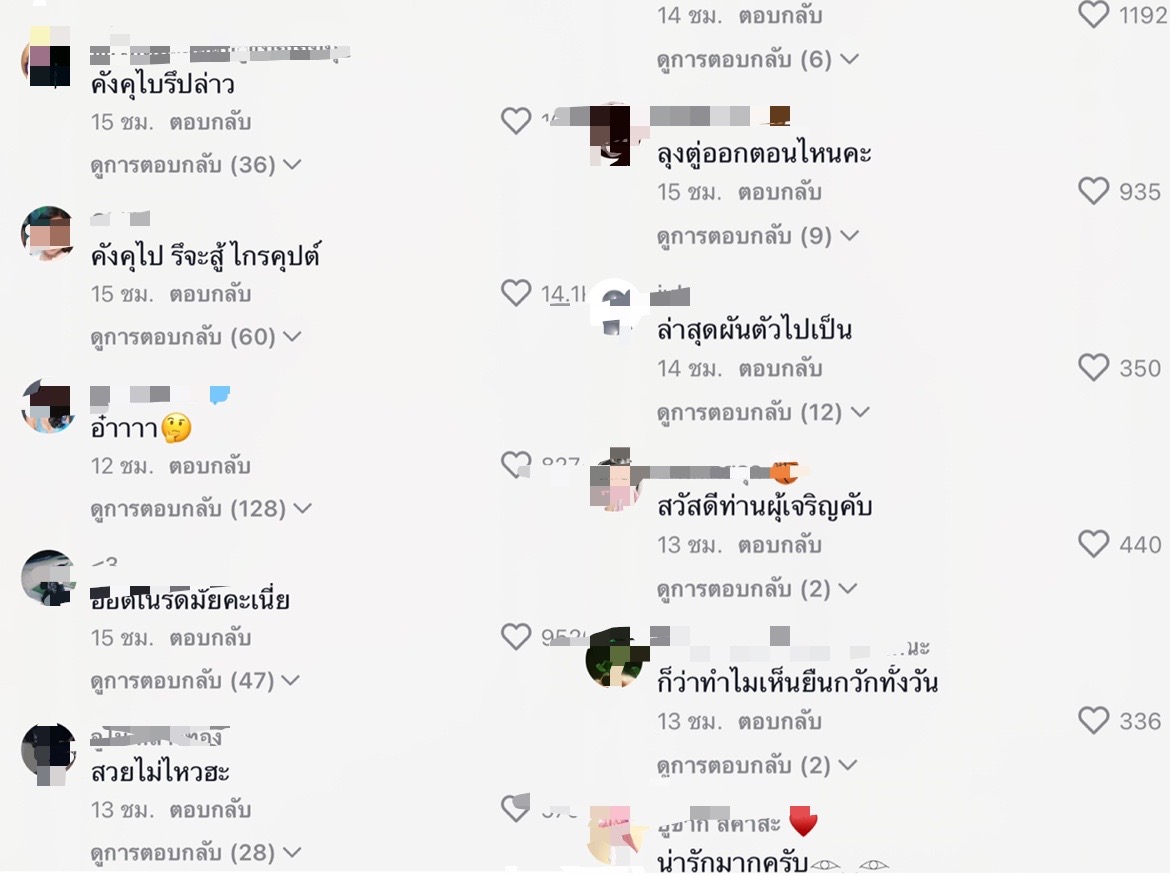Show the 128 replies under อ๋าาาา

pos(201,508)
